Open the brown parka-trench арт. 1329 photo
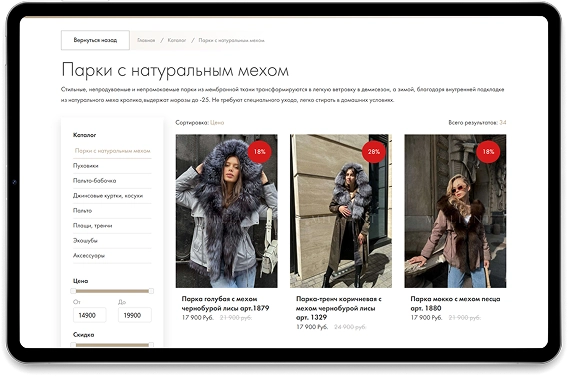This screenshot has height=376, width=569. pos(341,211)
